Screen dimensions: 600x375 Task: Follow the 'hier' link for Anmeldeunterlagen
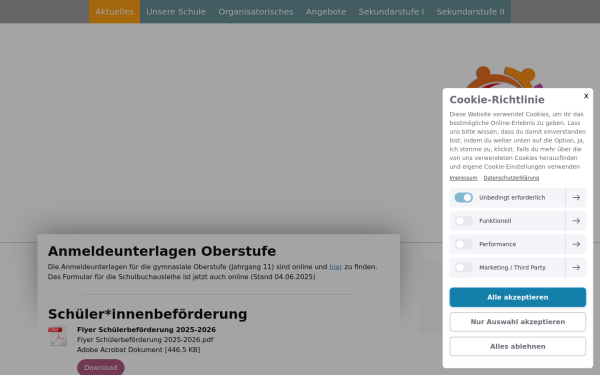point(336,267)
